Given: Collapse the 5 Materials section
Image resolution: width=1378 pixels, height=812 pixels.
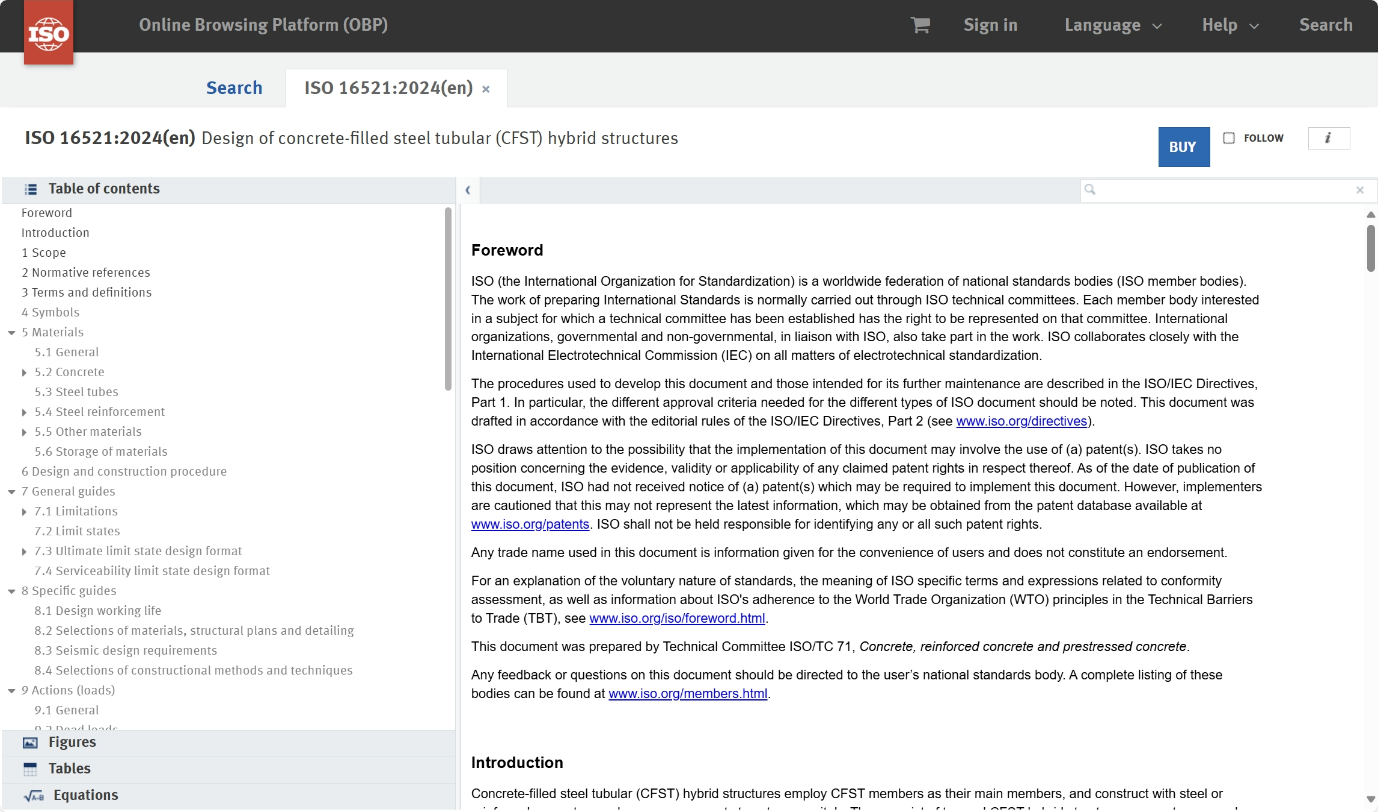Looking at the screenshot, I should click(11, 332).
